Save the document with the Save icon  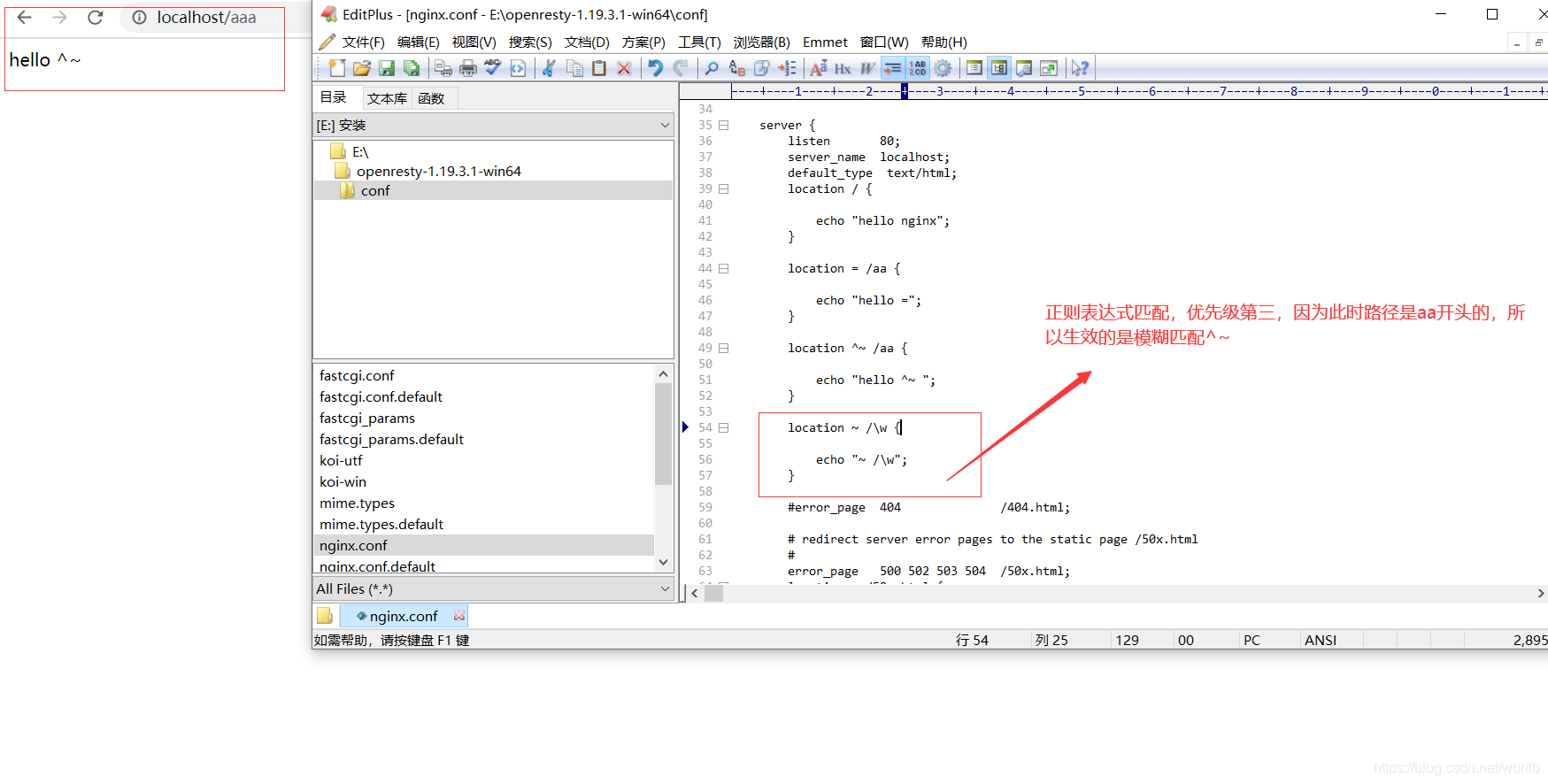pyautogui.click(x=386, y=68)
